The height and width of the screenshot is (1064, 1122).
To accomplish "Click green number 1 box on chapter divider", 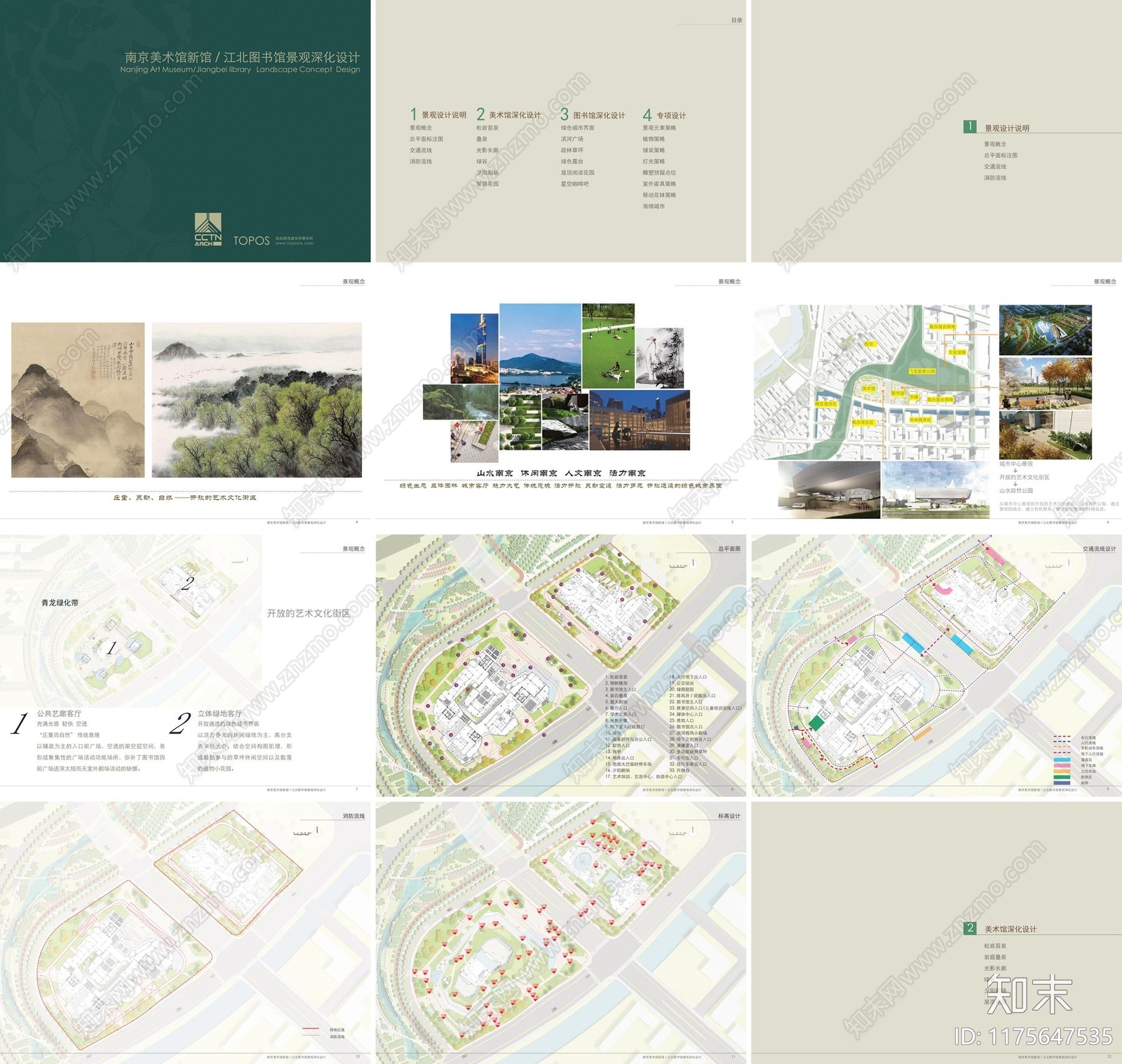I will [x=970, y=126].
